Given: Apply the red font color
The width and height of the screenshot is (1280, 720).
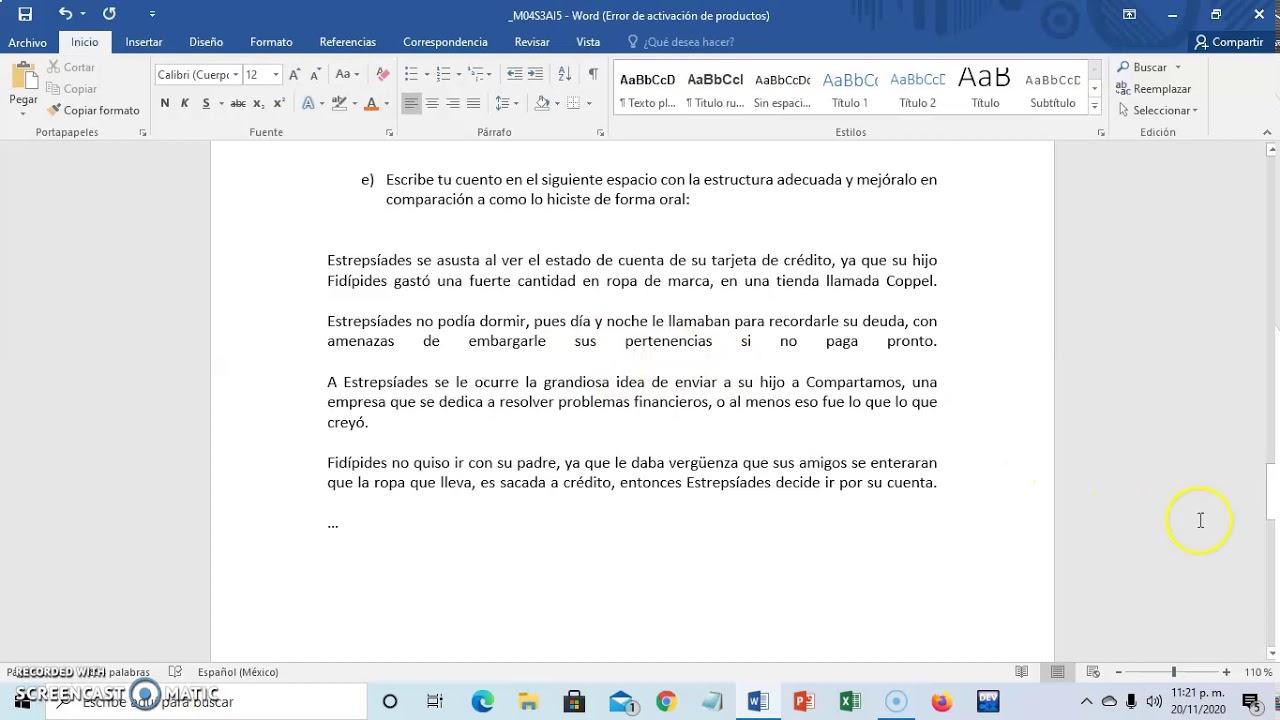Looking at the screenshot, I should 371,103.
